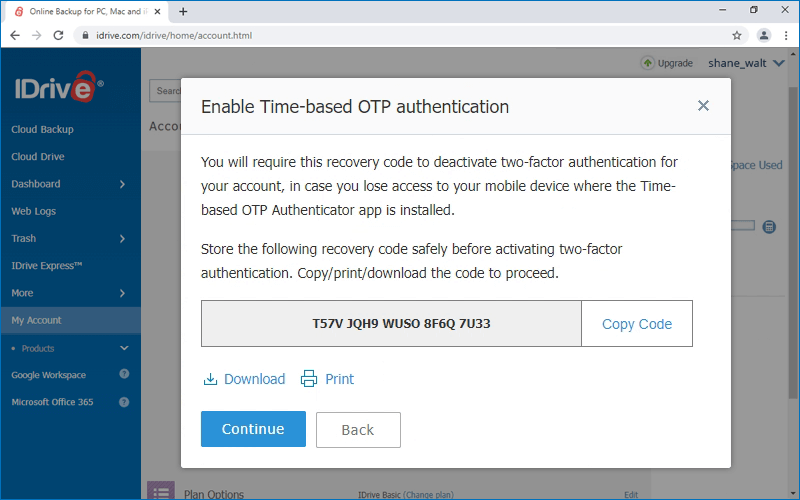This screenshot has width=800, height=500.
Task: Expand the Dashboard sidebar submenu
Action: 122,184
